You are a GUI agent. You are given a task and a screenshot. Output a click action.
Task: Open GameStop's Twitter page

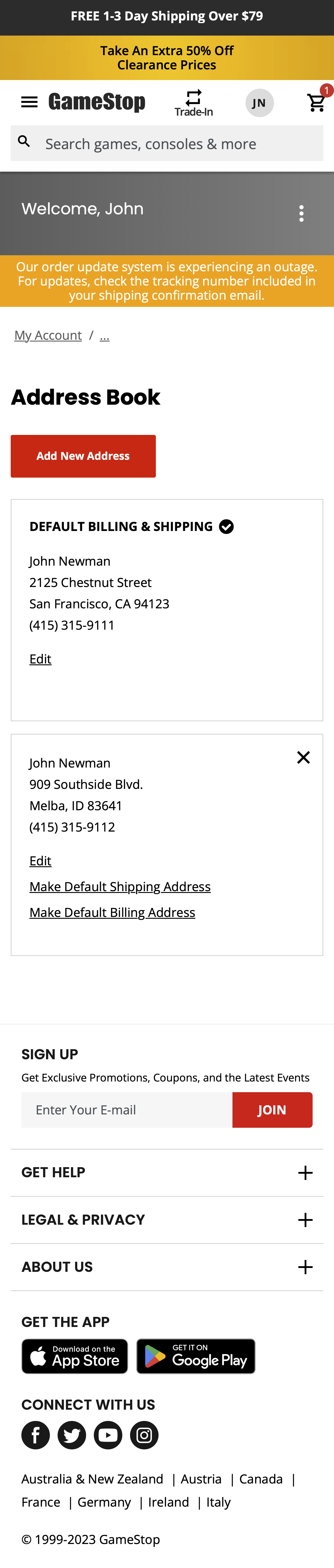coord(71,1435)
